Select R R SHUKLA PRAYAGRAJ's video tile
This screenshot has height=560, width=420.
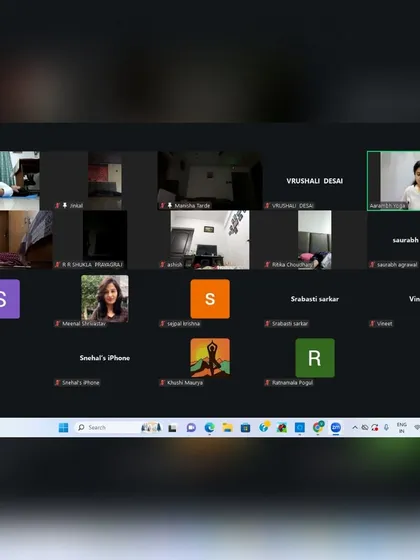click(105, 240)
